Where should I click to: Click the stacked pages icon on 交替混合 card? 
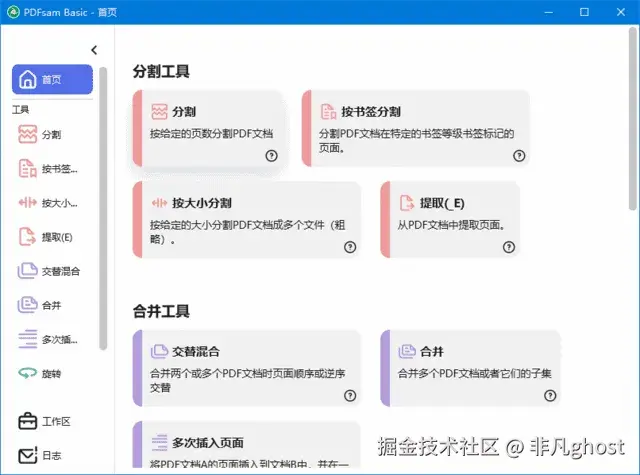click(x=159, y=351)
